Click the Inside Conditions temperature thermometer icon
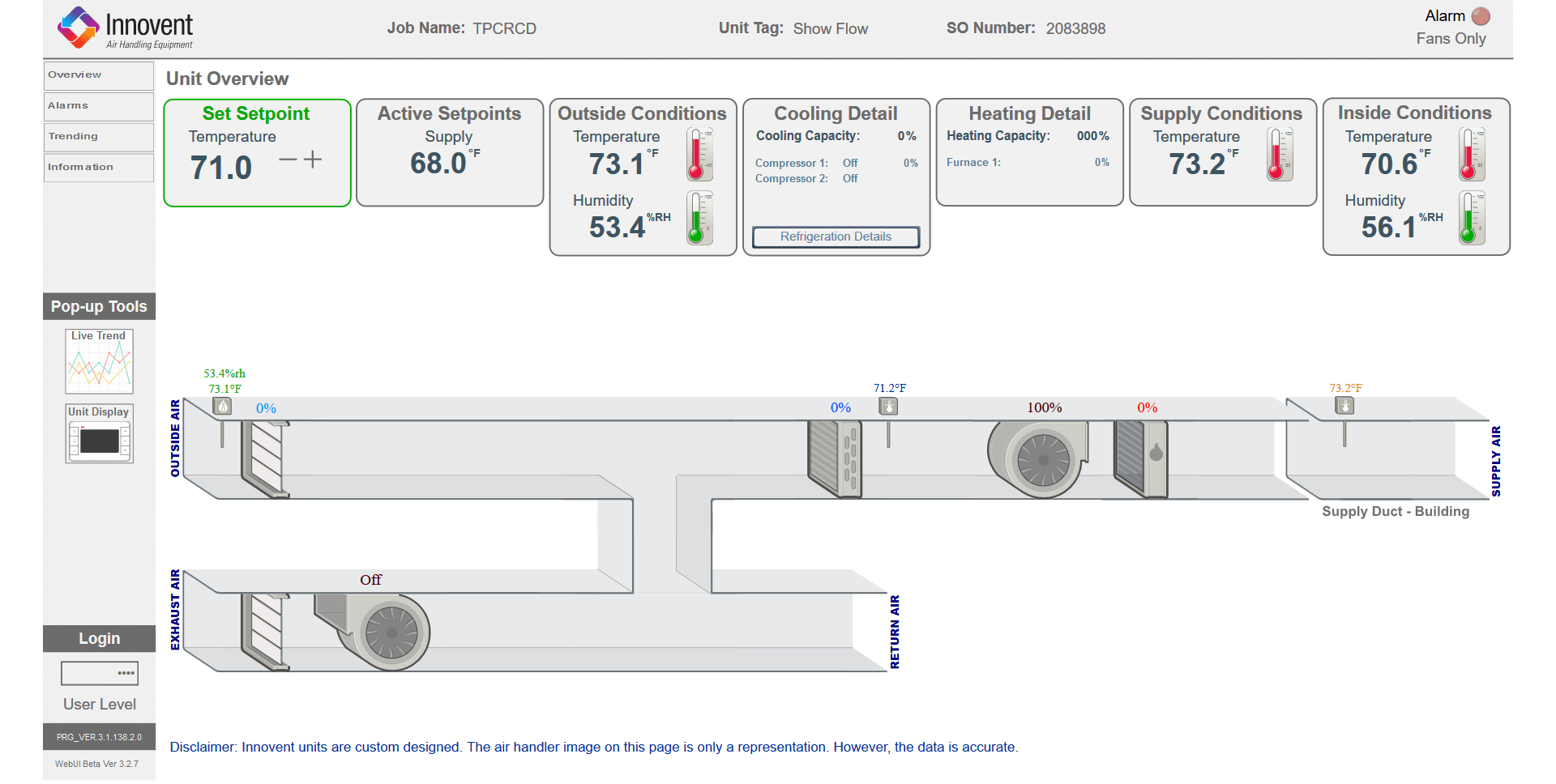The width and height of the screenshot is (1556, 784). [1472, 154]
